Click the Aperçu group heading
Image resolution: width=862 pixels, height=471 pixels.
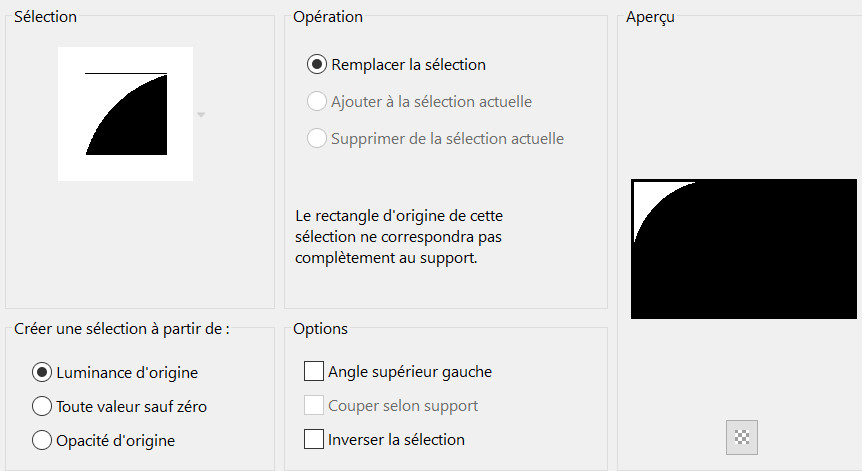point(649,17)
